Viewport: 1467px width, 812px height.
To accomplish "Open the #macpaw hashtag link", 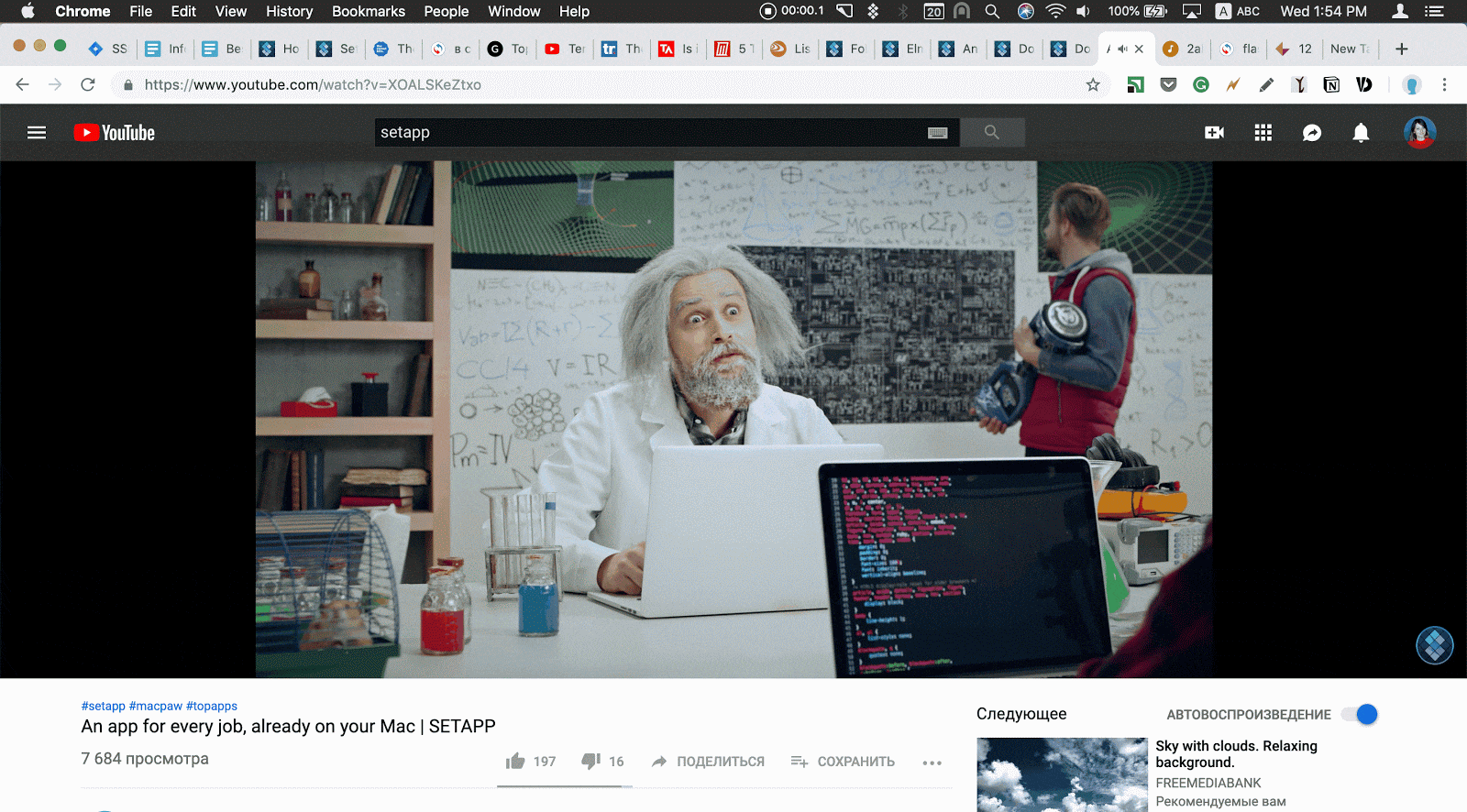I will [156, 706].
